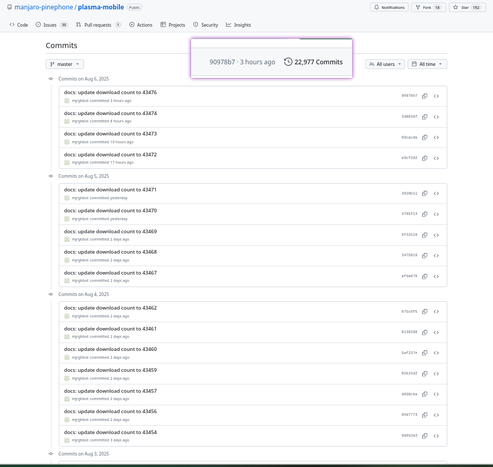Open the Issues tab
The width and height of the screenshot is (493, 467).
click(51, 25)
